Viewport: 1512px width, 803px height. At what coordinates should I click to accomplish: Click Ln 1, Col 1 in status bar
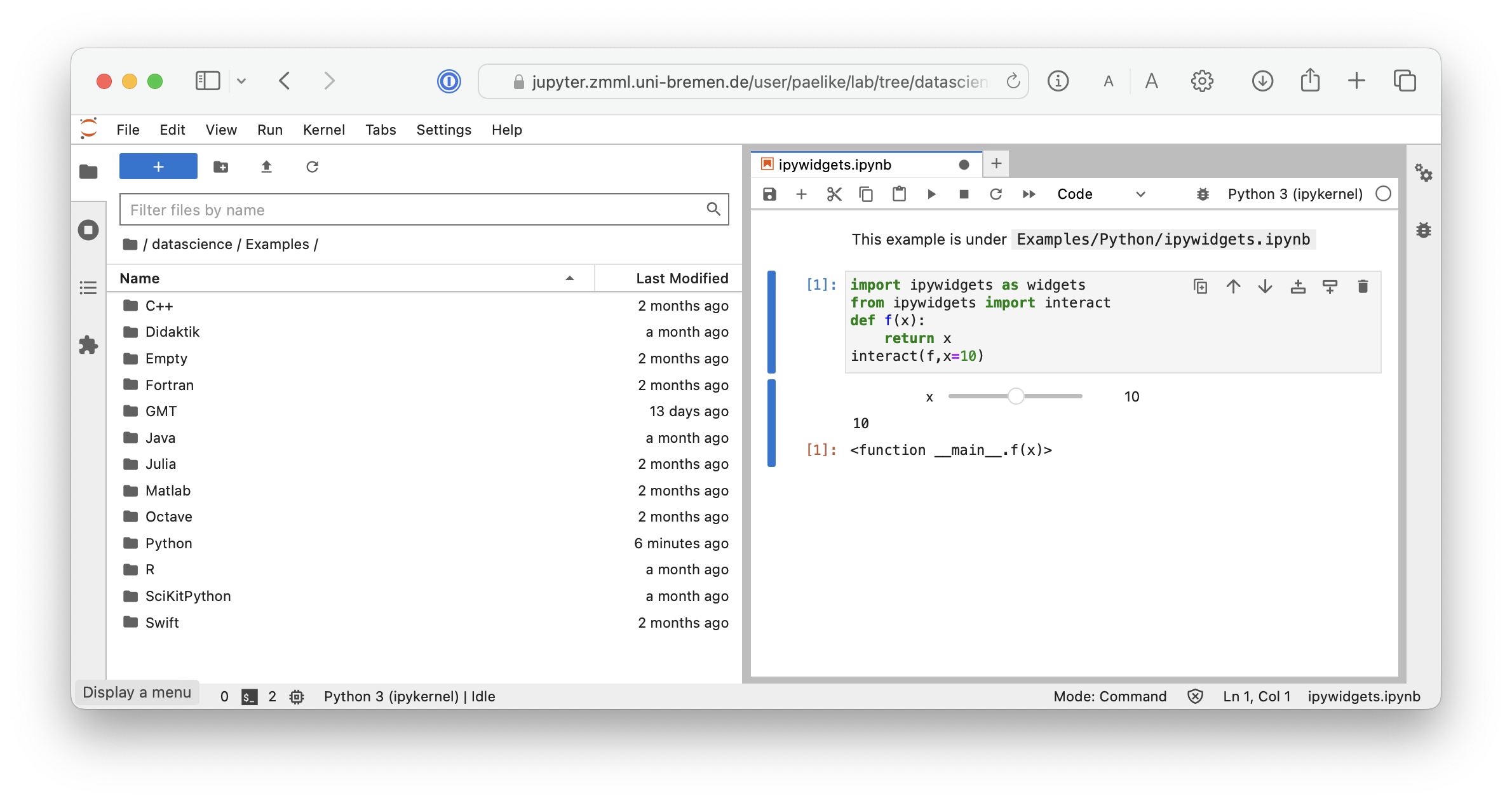click(1257, 696)
